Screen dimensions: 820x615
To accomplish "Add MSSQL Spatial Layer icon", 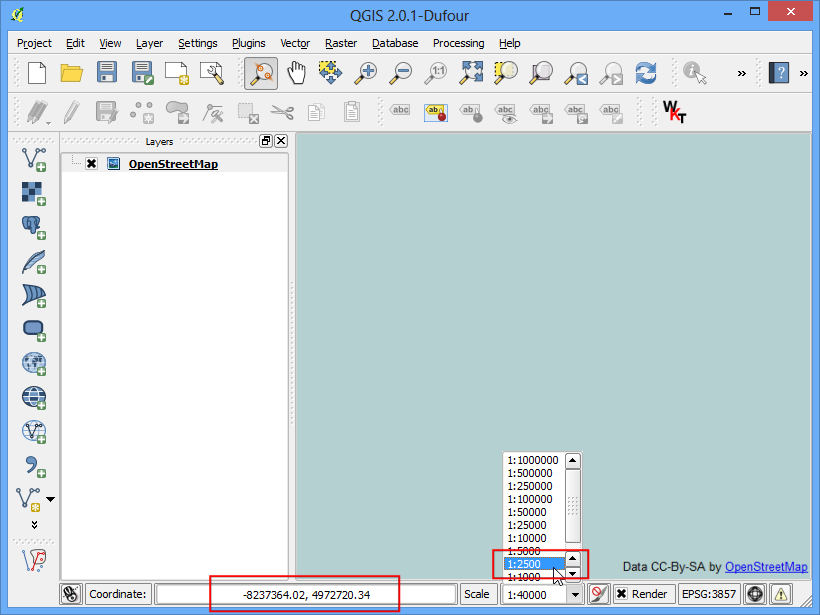I will point(34,295).
